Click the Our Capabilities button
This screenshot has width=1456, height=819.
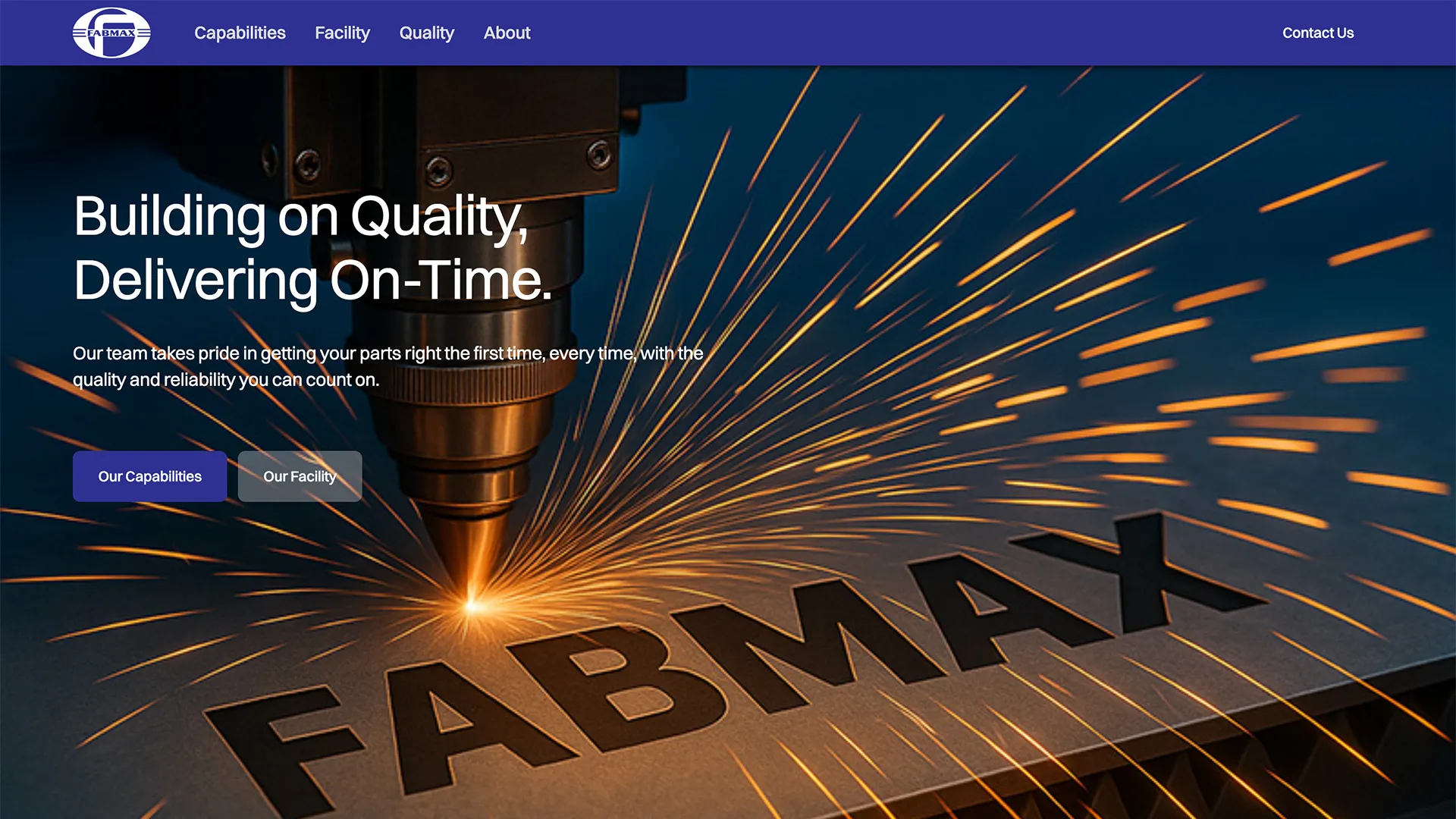pos(149,476)
